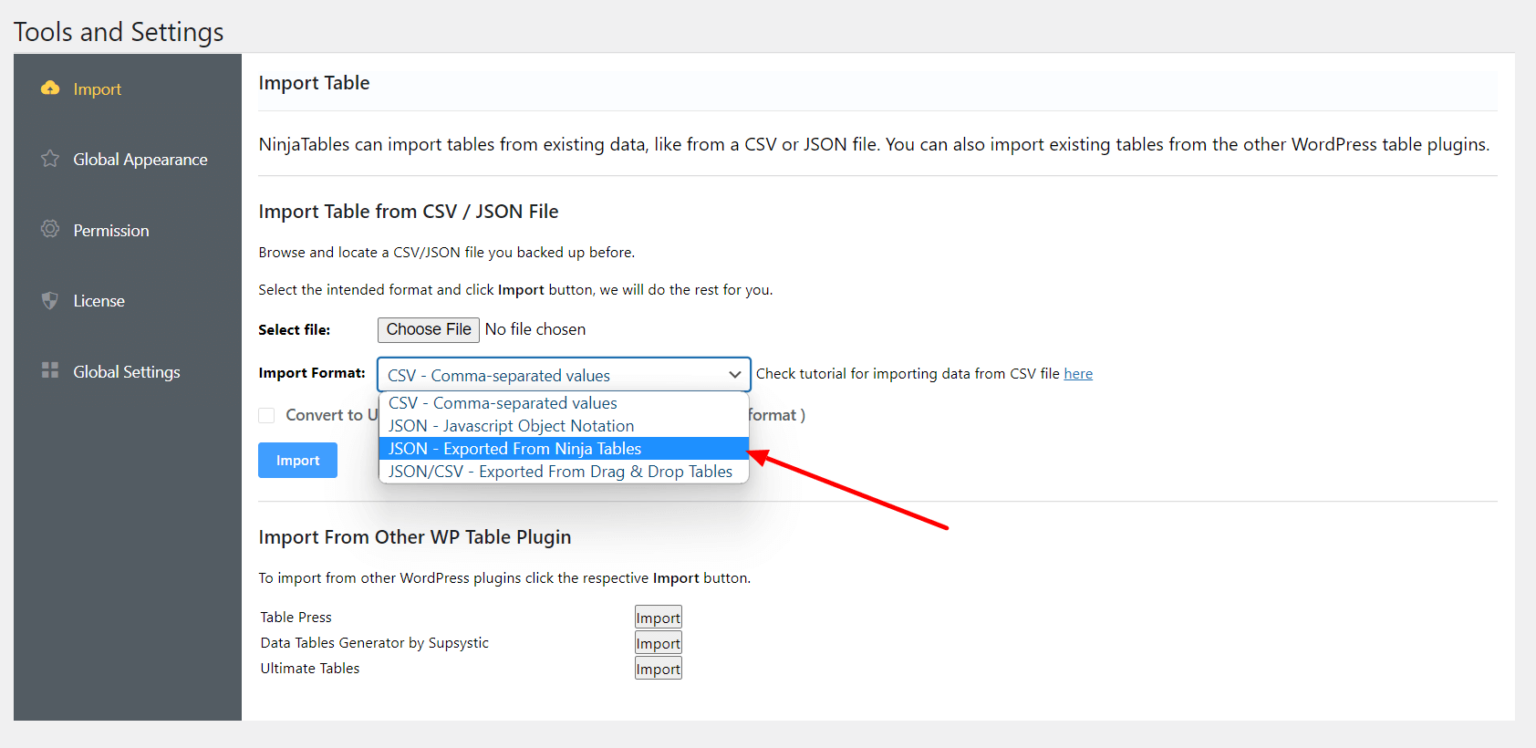Select 'JSON - Exported From Ninja Tables' option

[x=514, y=448]
